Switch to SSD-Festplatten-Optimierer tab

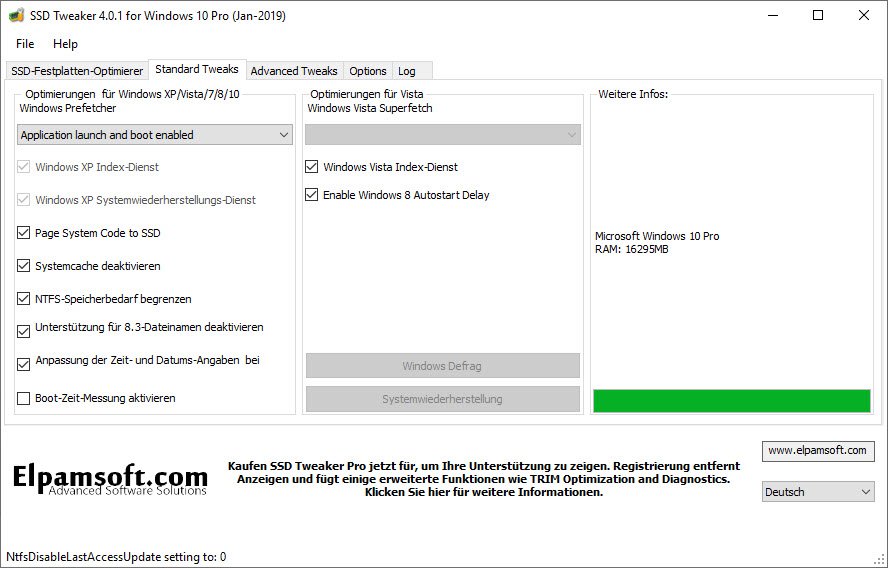point(77,71)
